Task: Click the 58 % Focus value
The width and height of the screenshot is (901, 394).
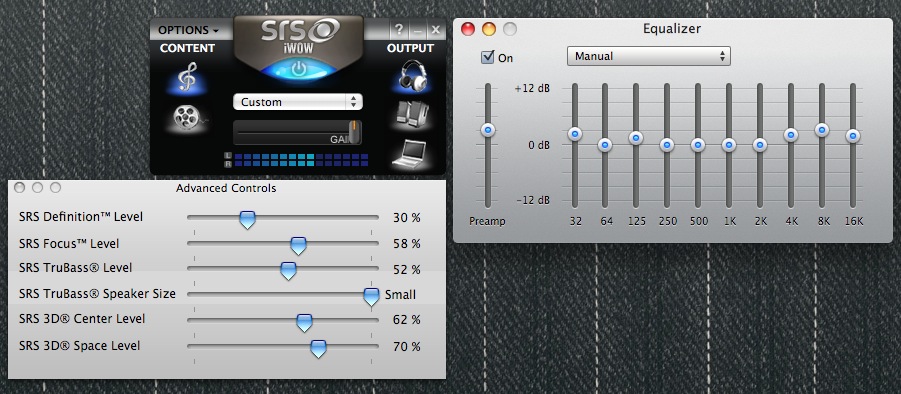Action: coord(407,244)
